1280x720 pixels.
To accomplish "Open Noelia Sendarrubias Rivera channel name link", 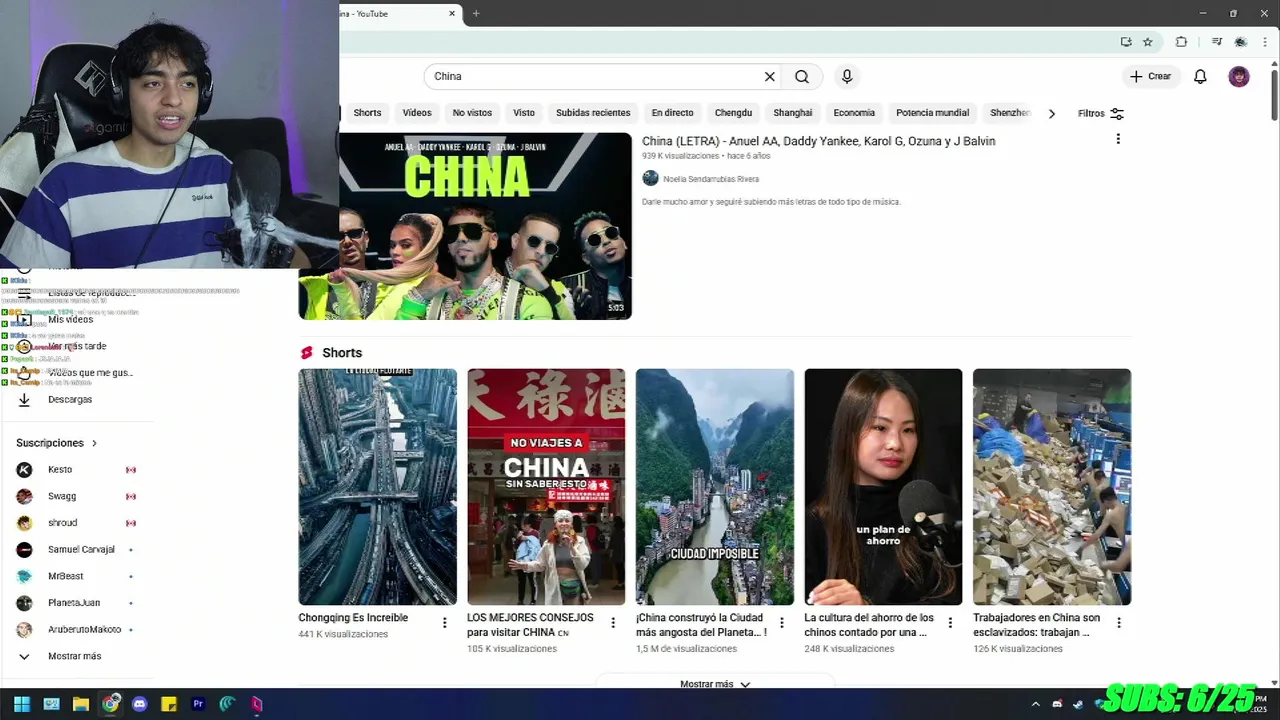I will point(711,179).
